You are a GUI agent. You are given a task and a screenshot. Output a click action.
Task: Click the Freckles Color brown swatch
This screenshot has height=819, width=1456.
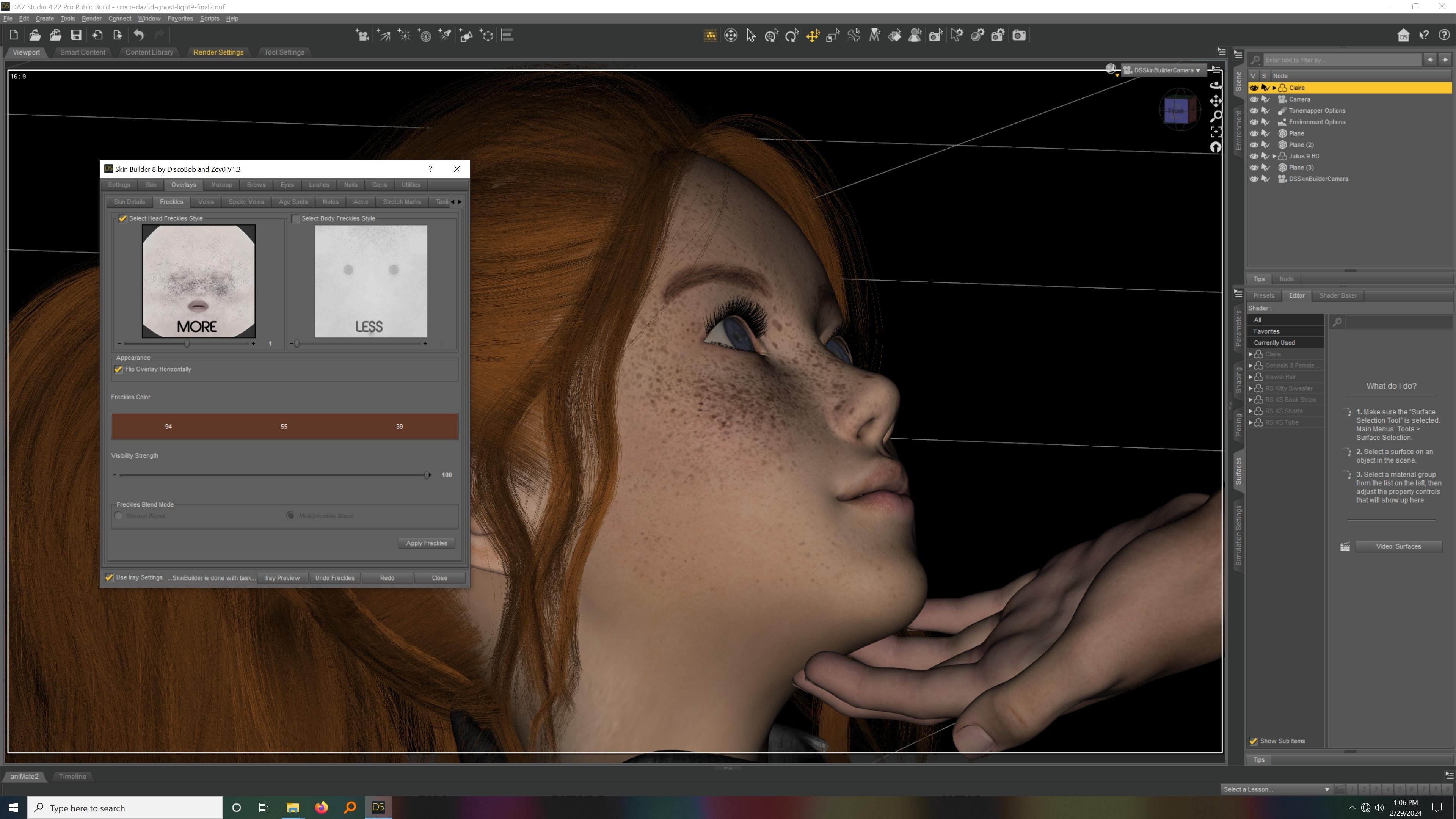[284, 427]
